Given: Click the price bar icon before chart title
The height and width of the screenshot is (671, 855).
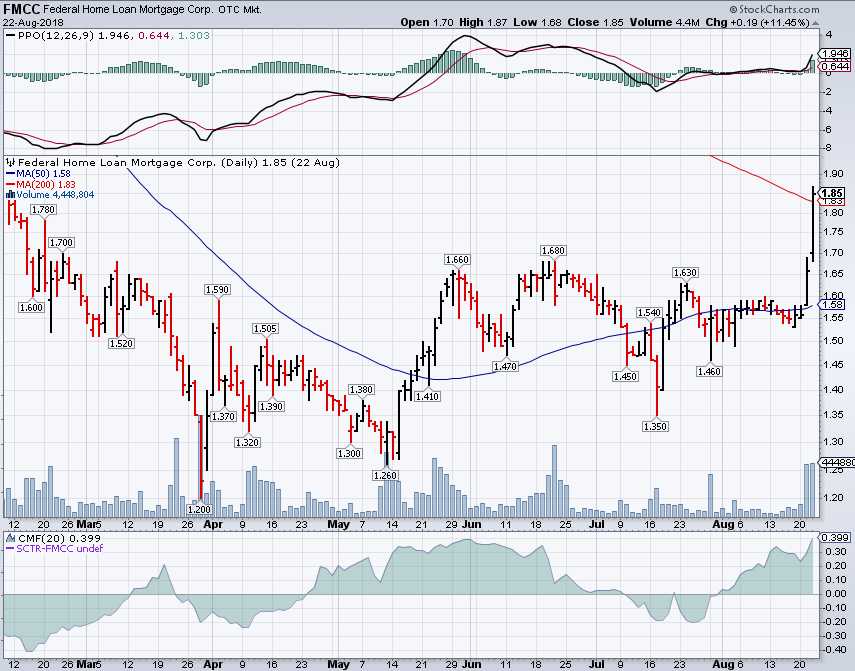Looking at the screenshot, I should [x=9, y=161].
